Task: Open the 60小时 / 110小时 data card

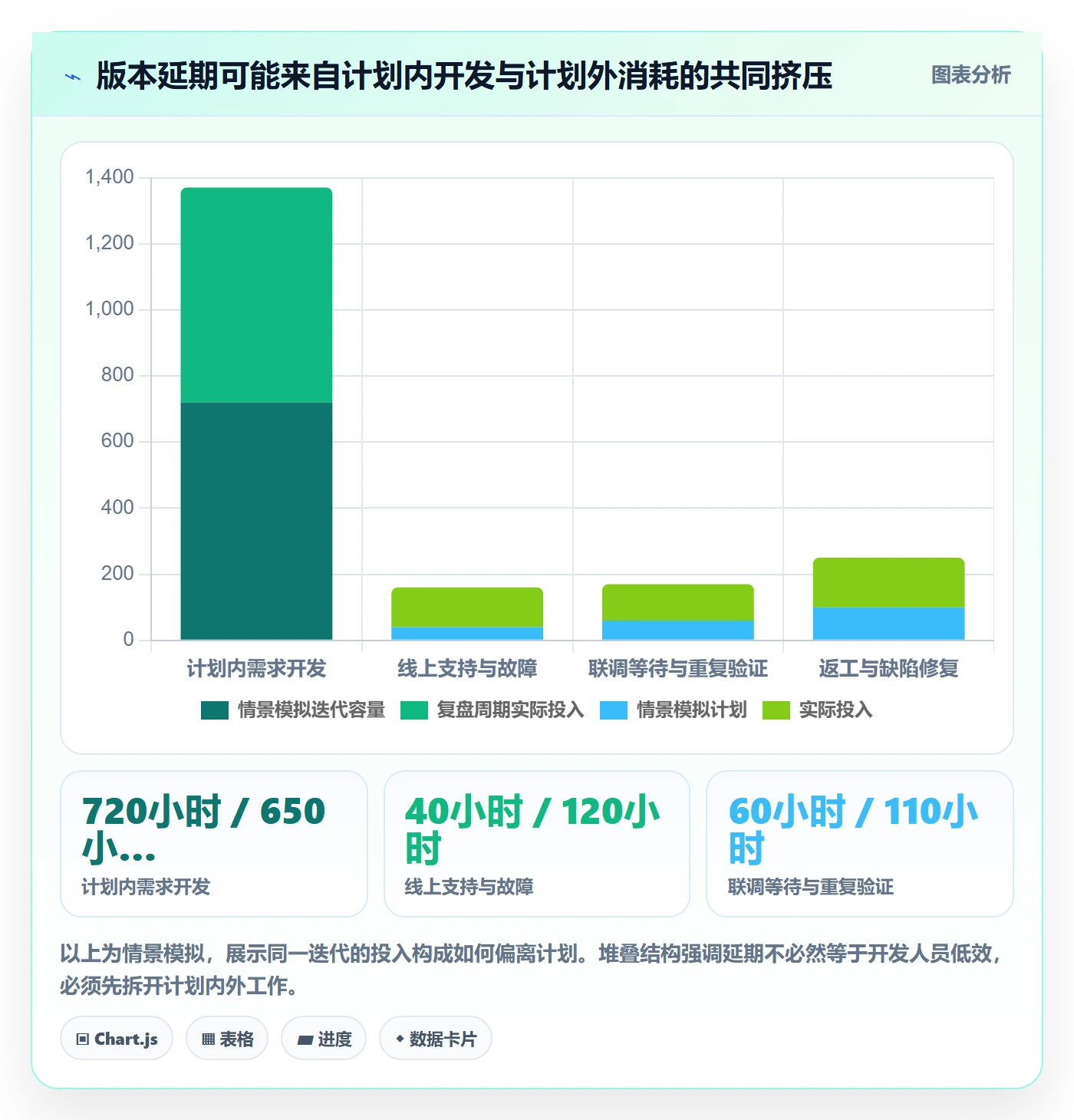Action: click(860, 844)
